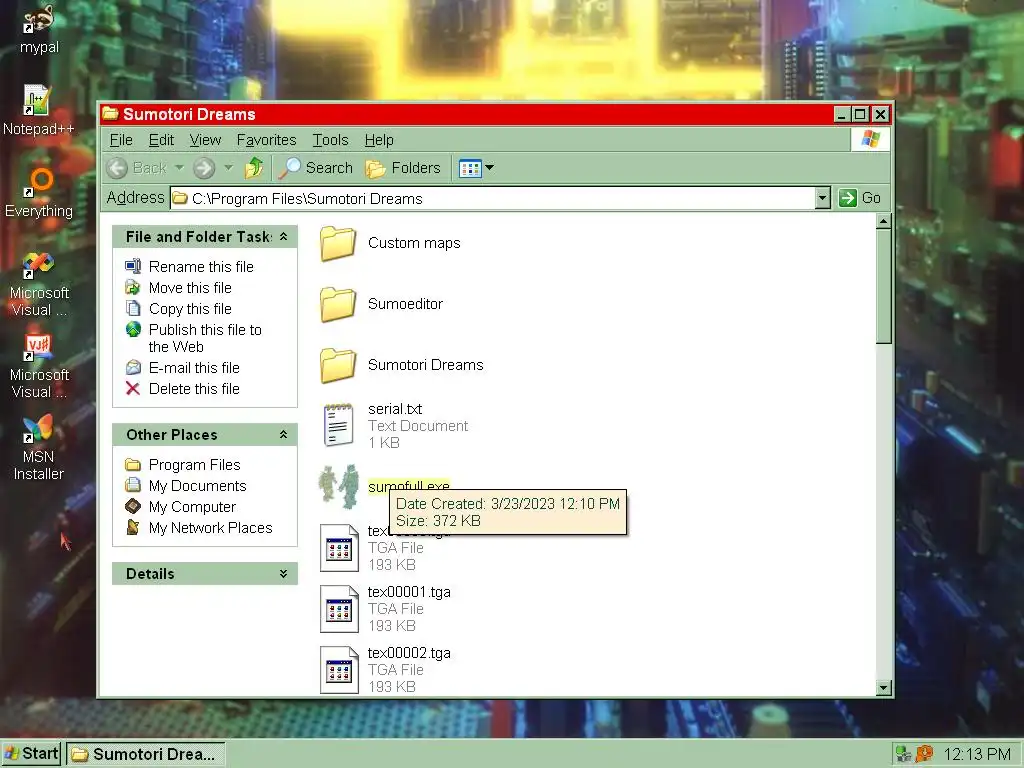Image resolution: width=1024 pixels, height=768 pixels.
Task: Expand the Views dropdown arrow
Action: (490, 168)
